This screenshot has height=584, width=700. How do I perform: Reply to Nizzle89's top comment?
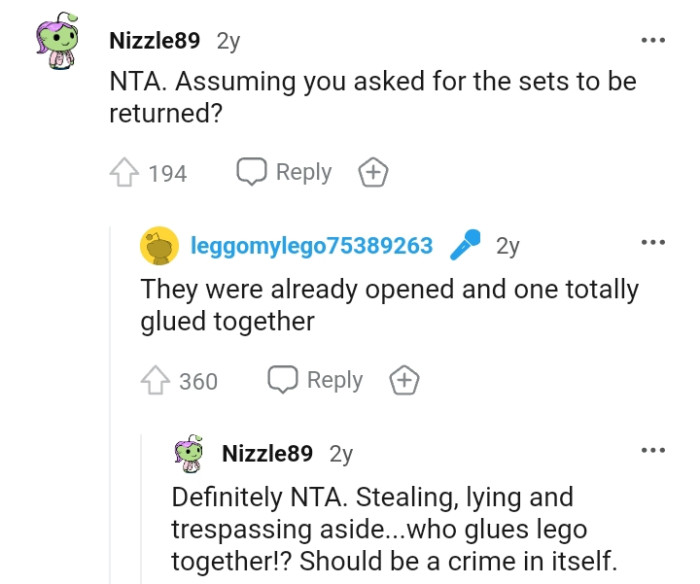tap(285, 172)
